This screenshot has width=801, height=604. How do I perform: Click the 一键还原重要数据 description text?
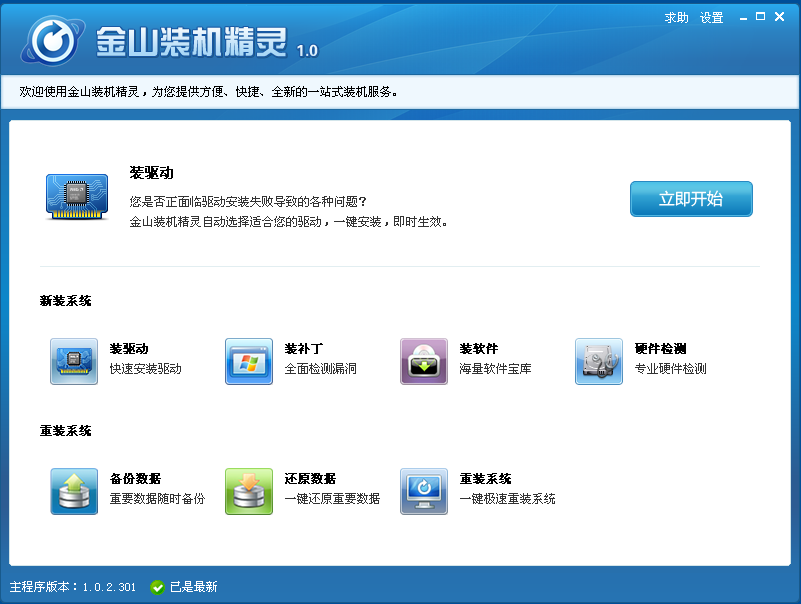[332, 498]
